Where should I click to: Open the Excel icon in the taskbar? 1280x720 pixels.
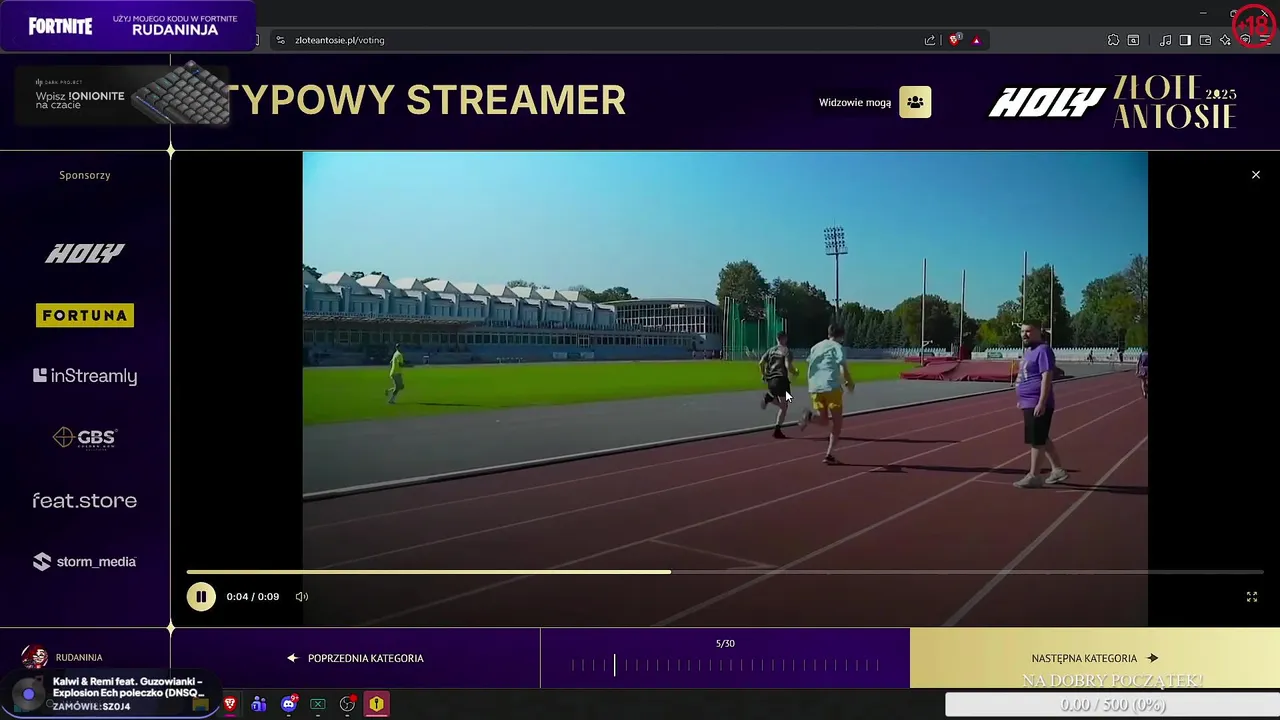click(x=318, y=704)
